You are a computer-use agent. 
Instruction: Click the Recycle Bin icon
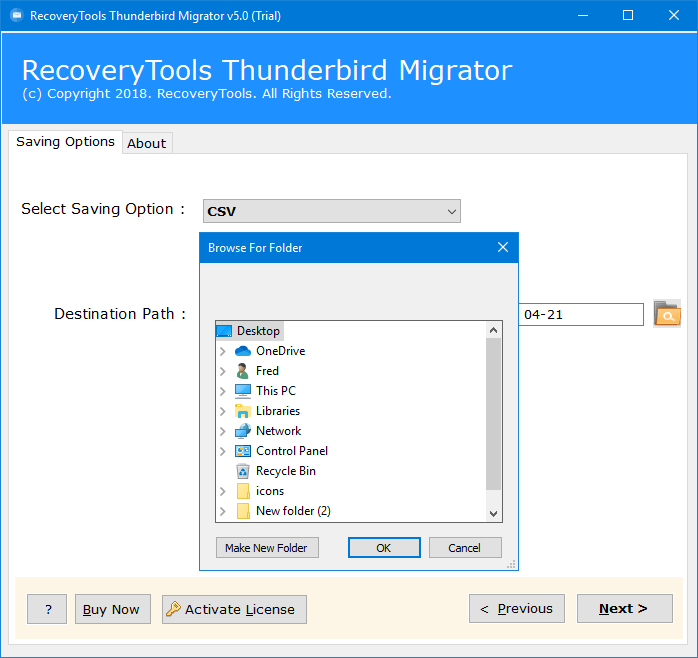[243, 471]
